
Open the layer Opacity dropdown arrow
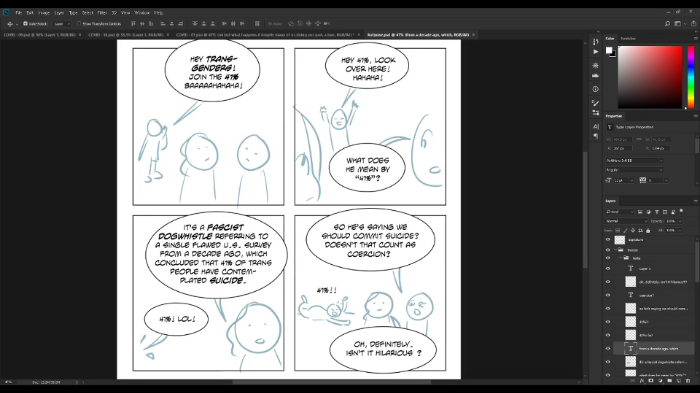coord(680,221)
